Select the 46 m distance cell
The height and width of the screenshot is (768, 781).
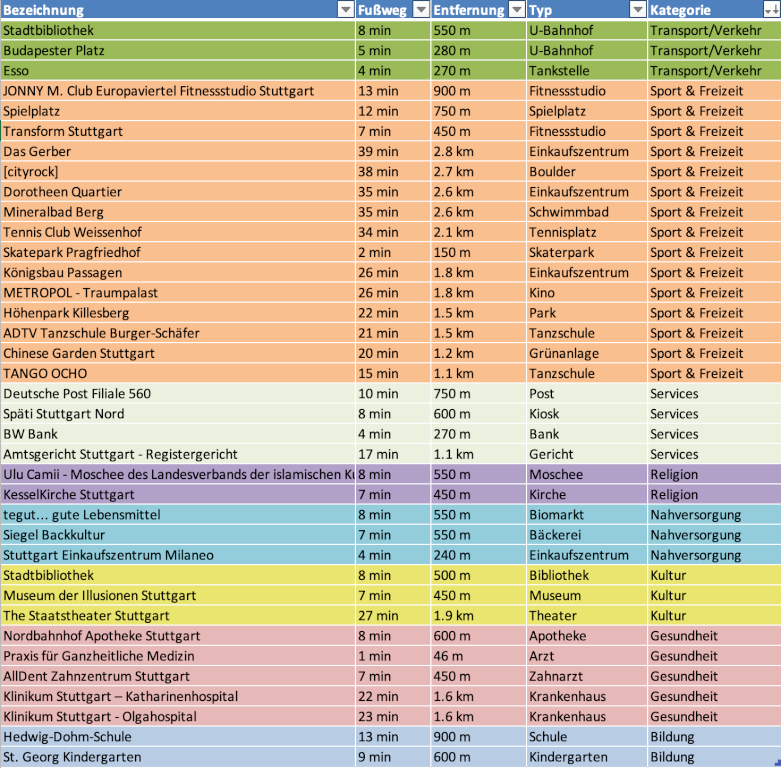coord(478,655)
